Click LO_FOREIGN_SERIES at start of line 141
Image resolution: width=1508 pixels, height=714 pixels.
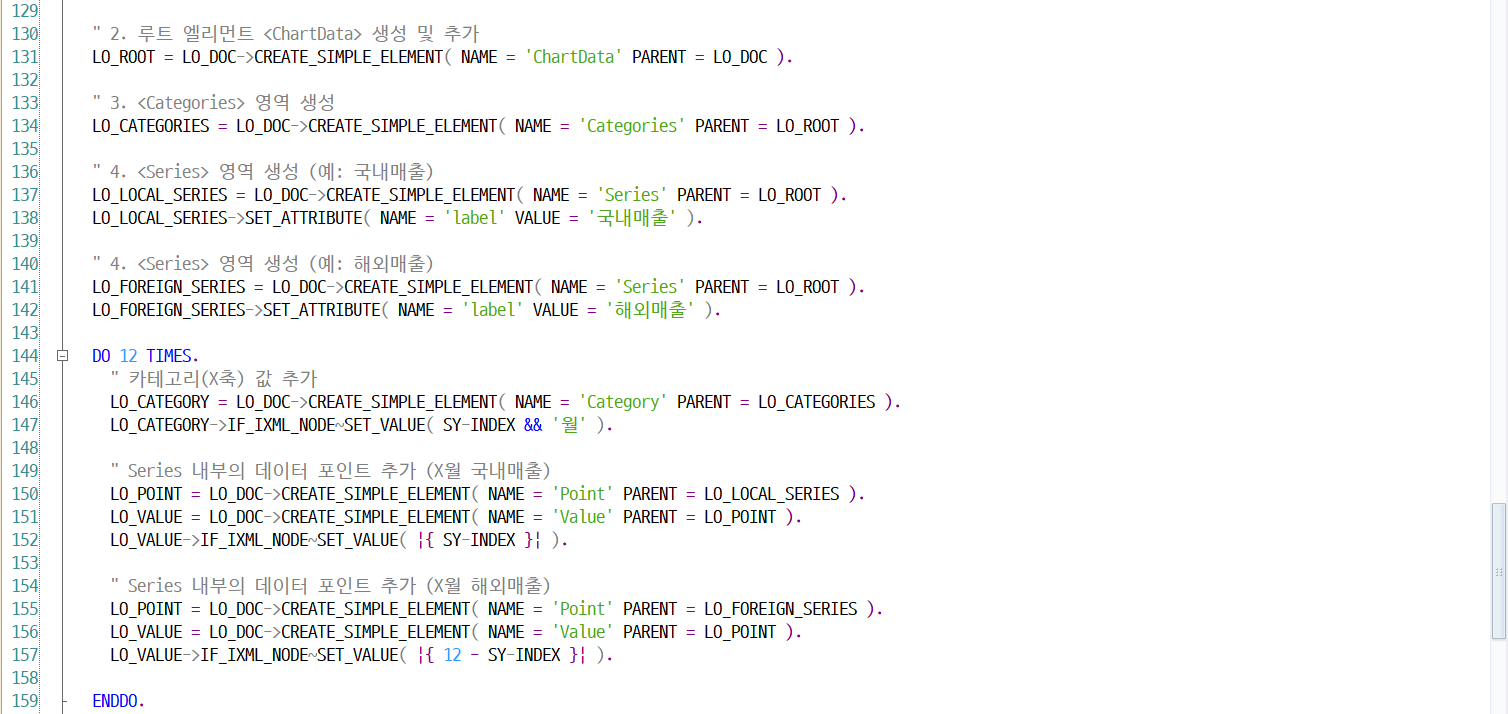click(x=168, y=287)
